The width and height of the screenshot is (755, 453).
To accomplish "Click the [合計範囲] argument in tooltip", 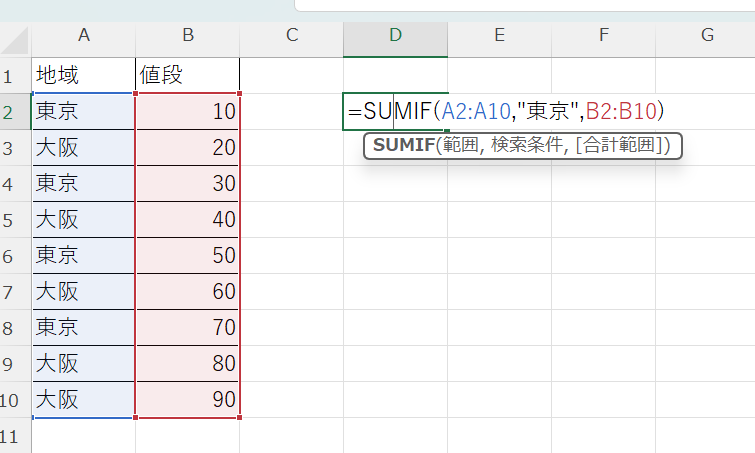I will [x=623, y=146].
